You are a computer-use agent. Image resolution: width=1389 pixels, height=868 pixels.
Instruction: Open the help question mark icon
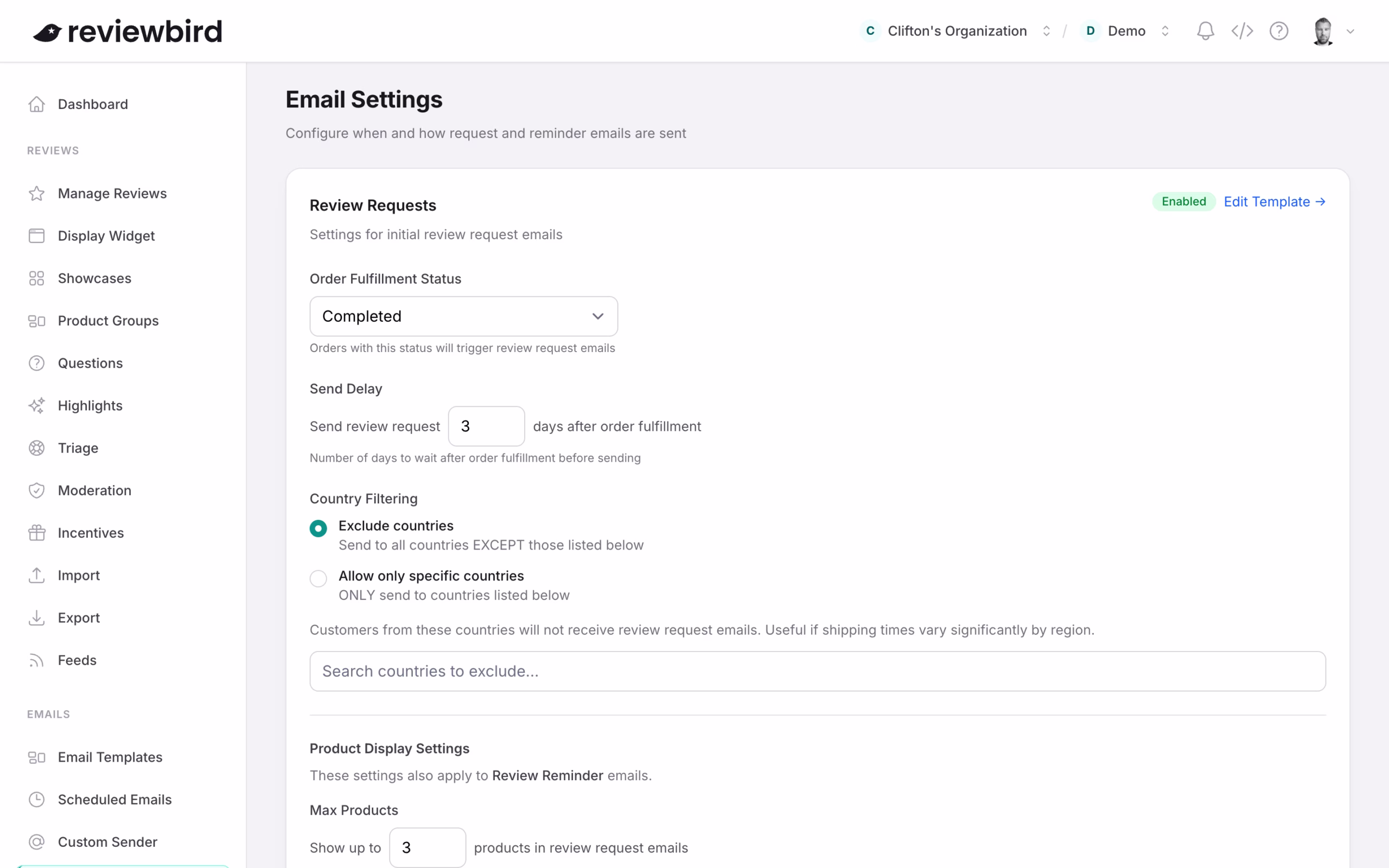[x=1279, y=31]
